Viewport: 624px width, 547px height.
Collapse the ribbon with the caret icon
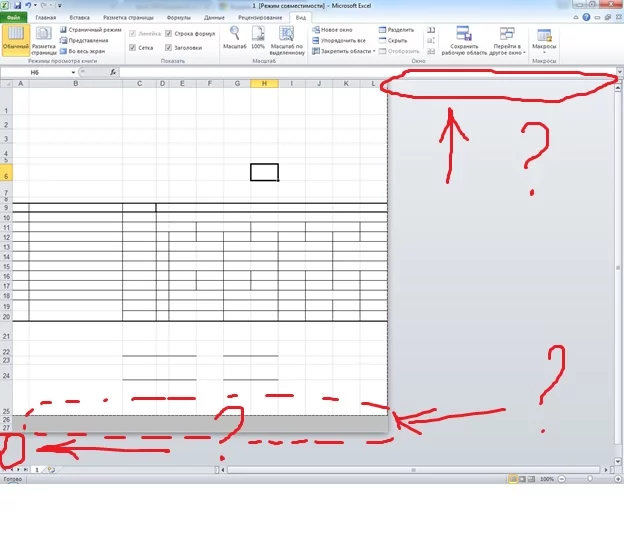coord(576,18)
